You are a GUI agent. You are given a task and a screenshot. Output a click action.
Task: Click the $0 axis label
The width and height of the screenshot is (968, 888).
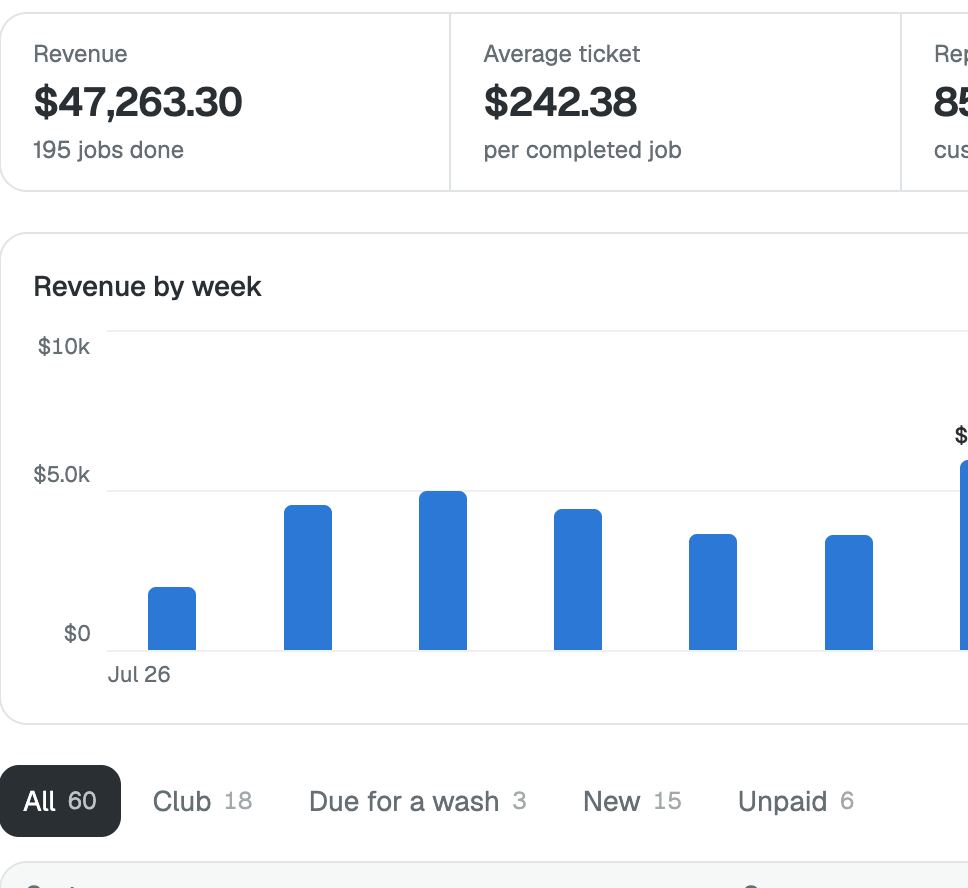pos(77,634)
